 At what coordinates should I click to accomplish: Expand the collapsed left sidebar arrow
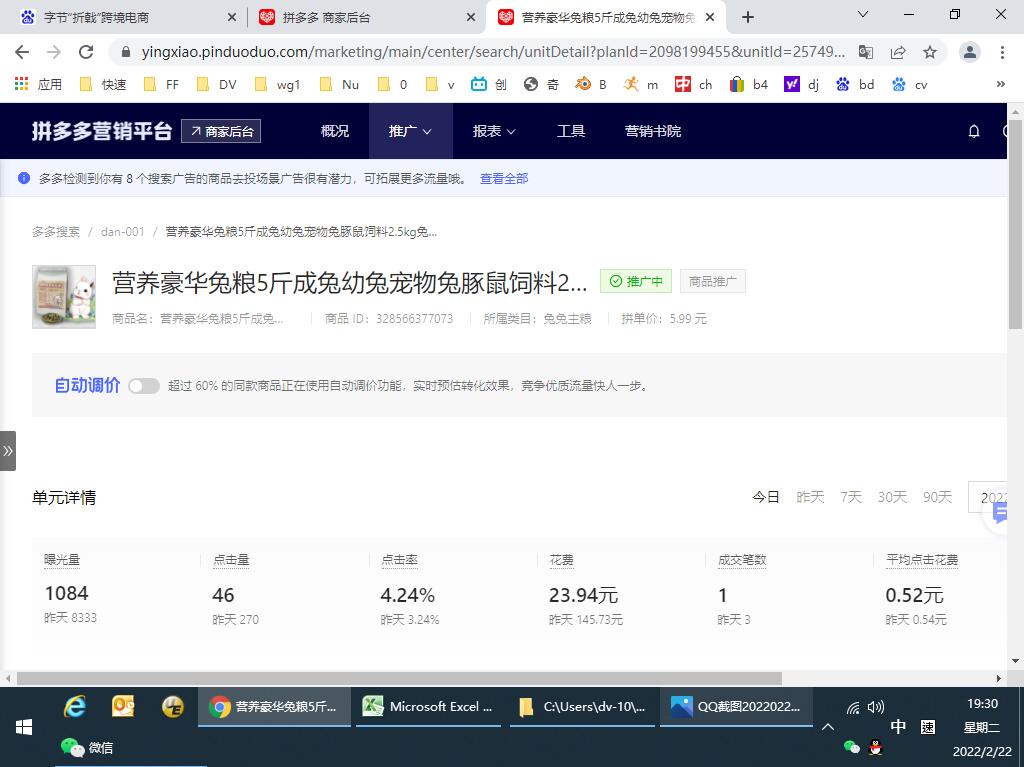click(x=8, y=451)
